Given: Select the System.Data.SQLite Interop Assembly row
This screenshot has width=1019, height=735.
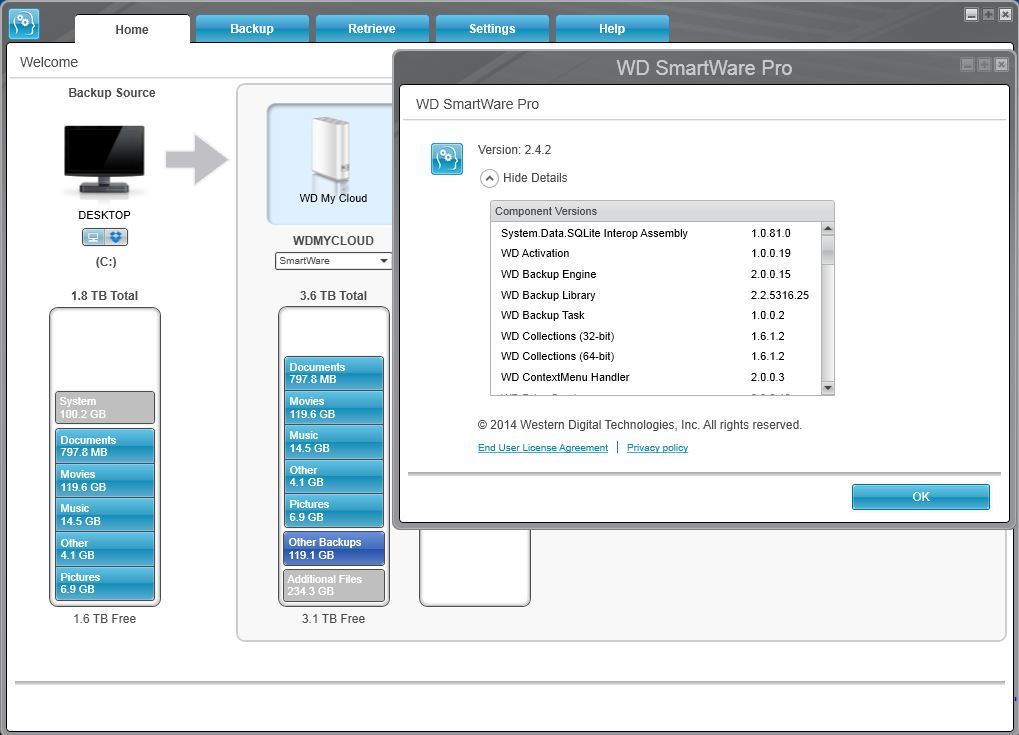Looking at the screenshot, I should click(656, 233).
